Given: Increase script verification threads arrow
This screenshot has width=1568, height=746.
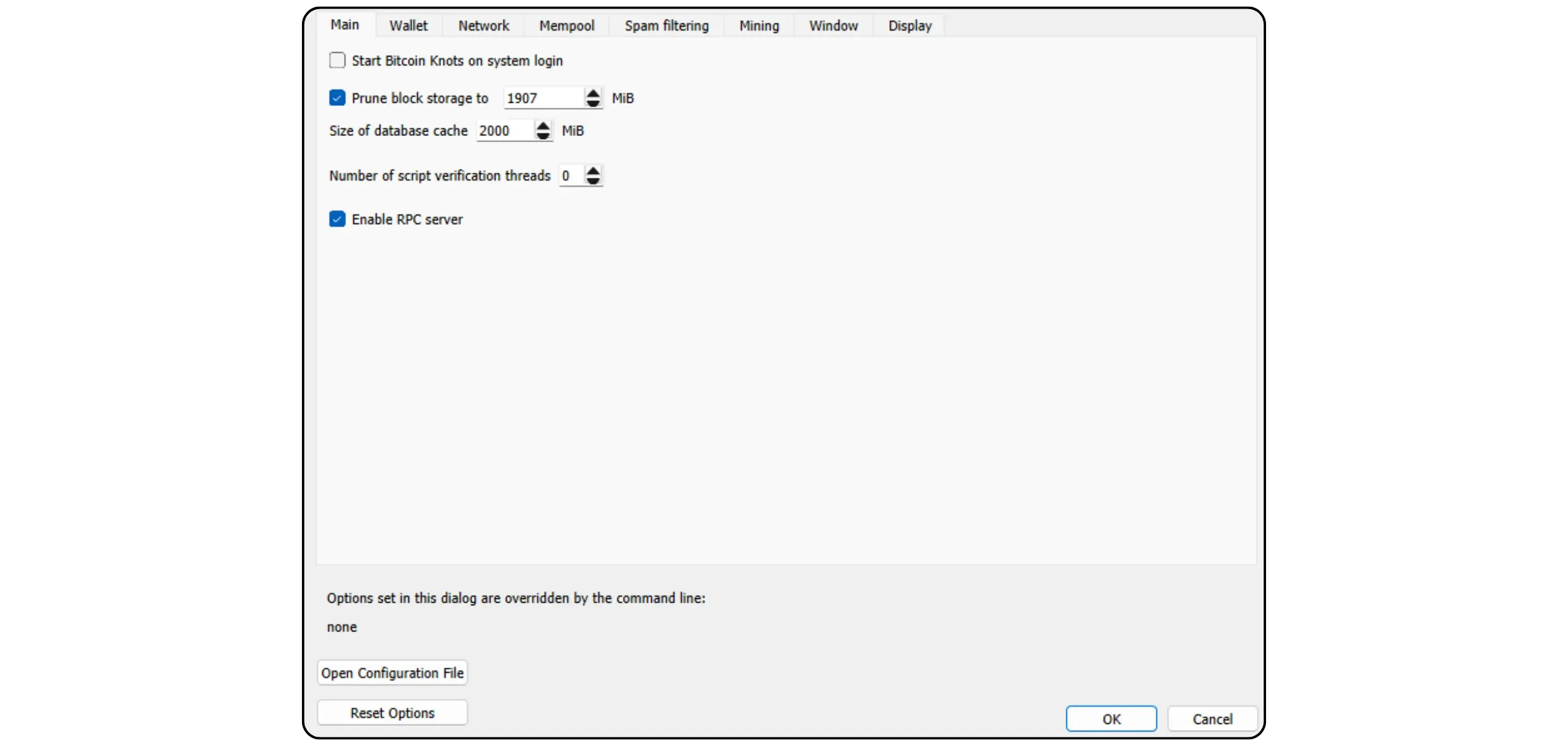Looking at the screenshot, I should pos(593,170).
